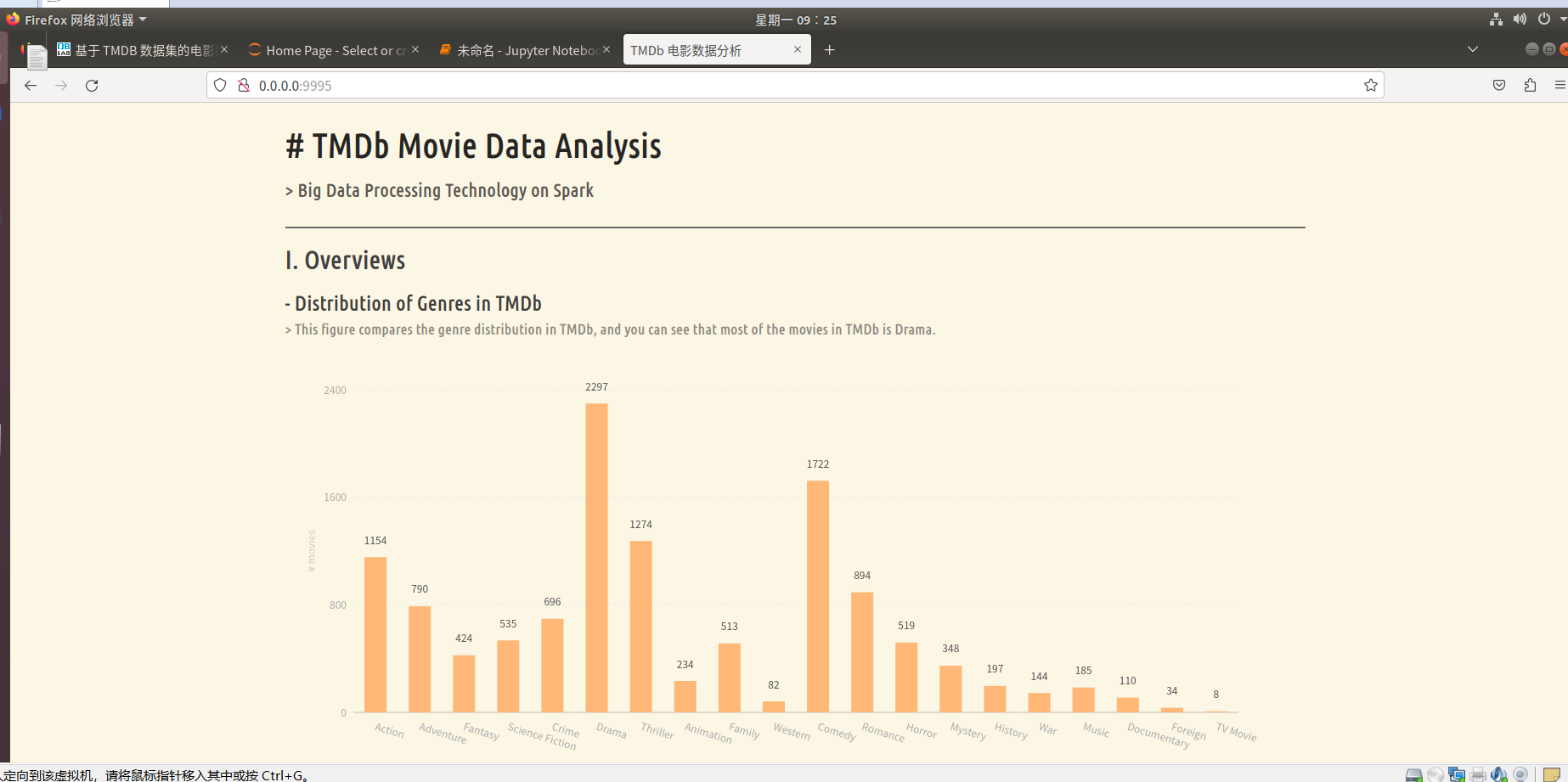This screenshot has width=1568, height=782.
Task: Click the DBLab favicon on the first tab
Action: [64, 49]
